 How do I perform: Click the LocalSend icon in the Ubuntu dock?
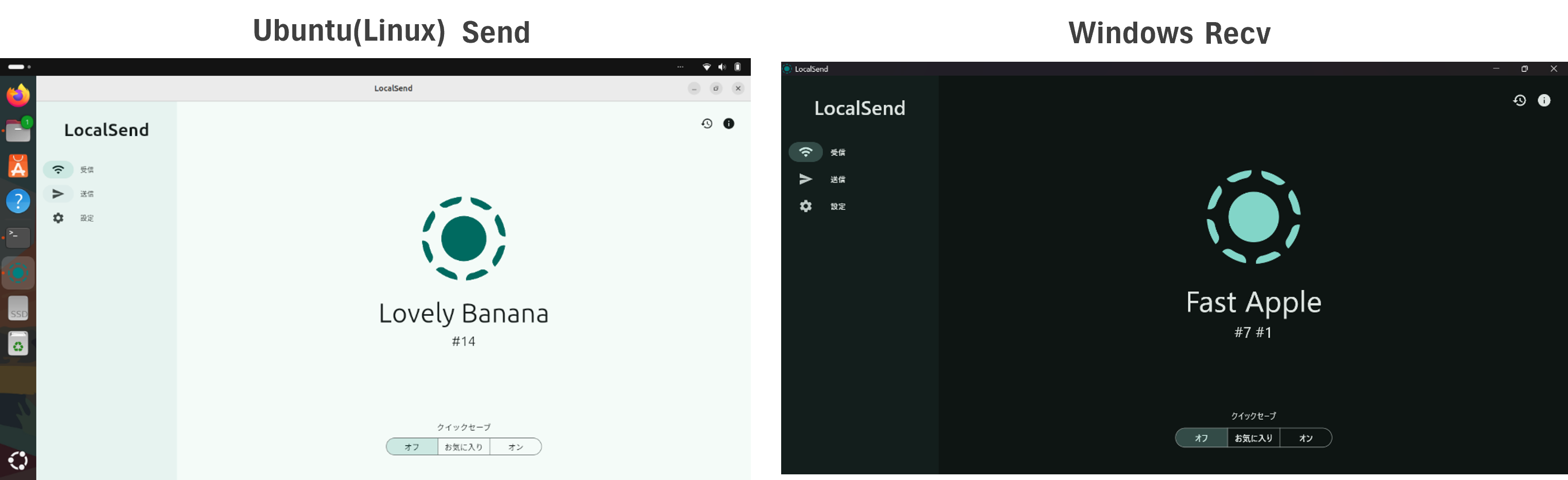[x=17, y=273]
